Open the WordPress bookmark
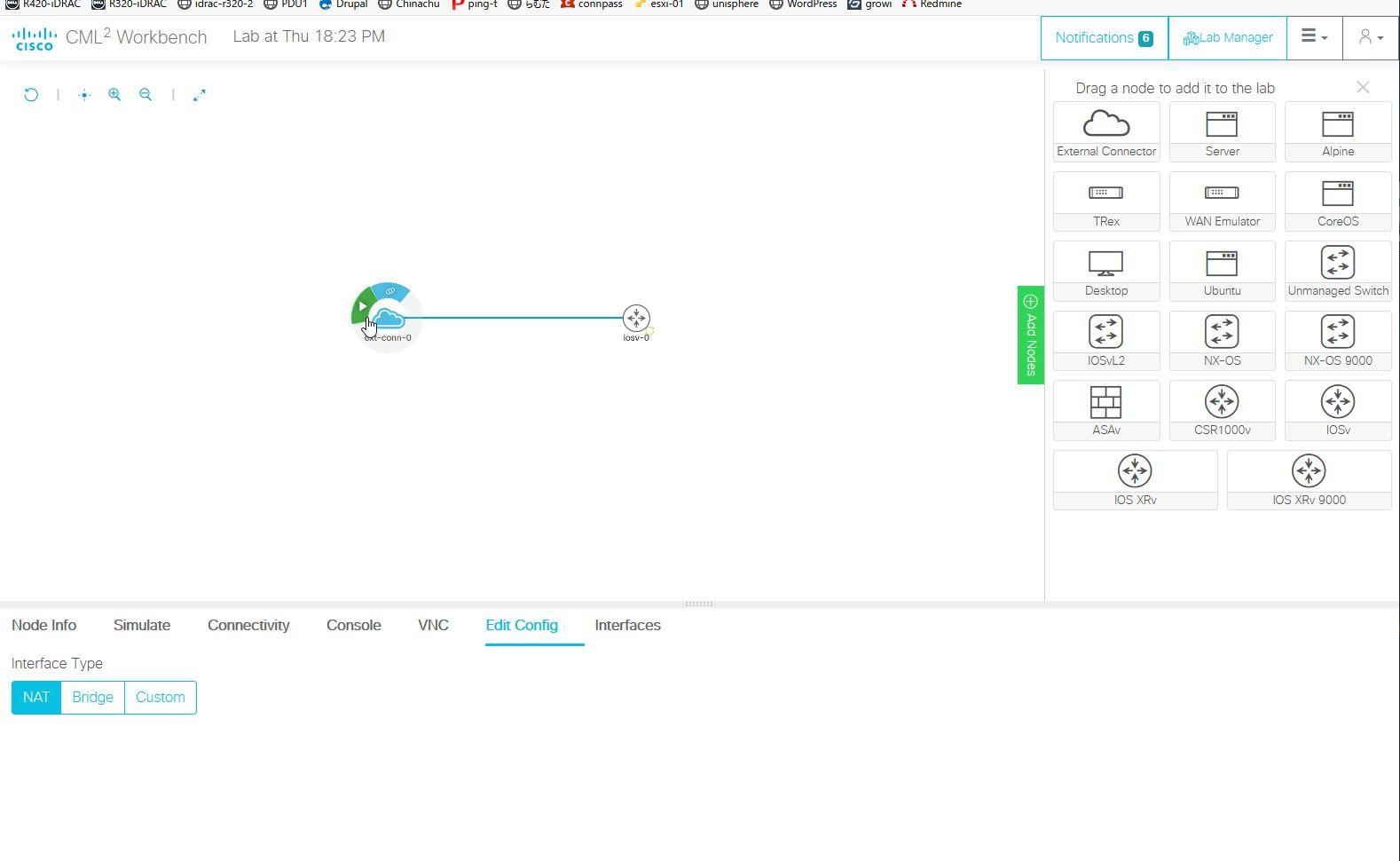Viewport: 1400px width, 861px height. [x=803, y=4]
